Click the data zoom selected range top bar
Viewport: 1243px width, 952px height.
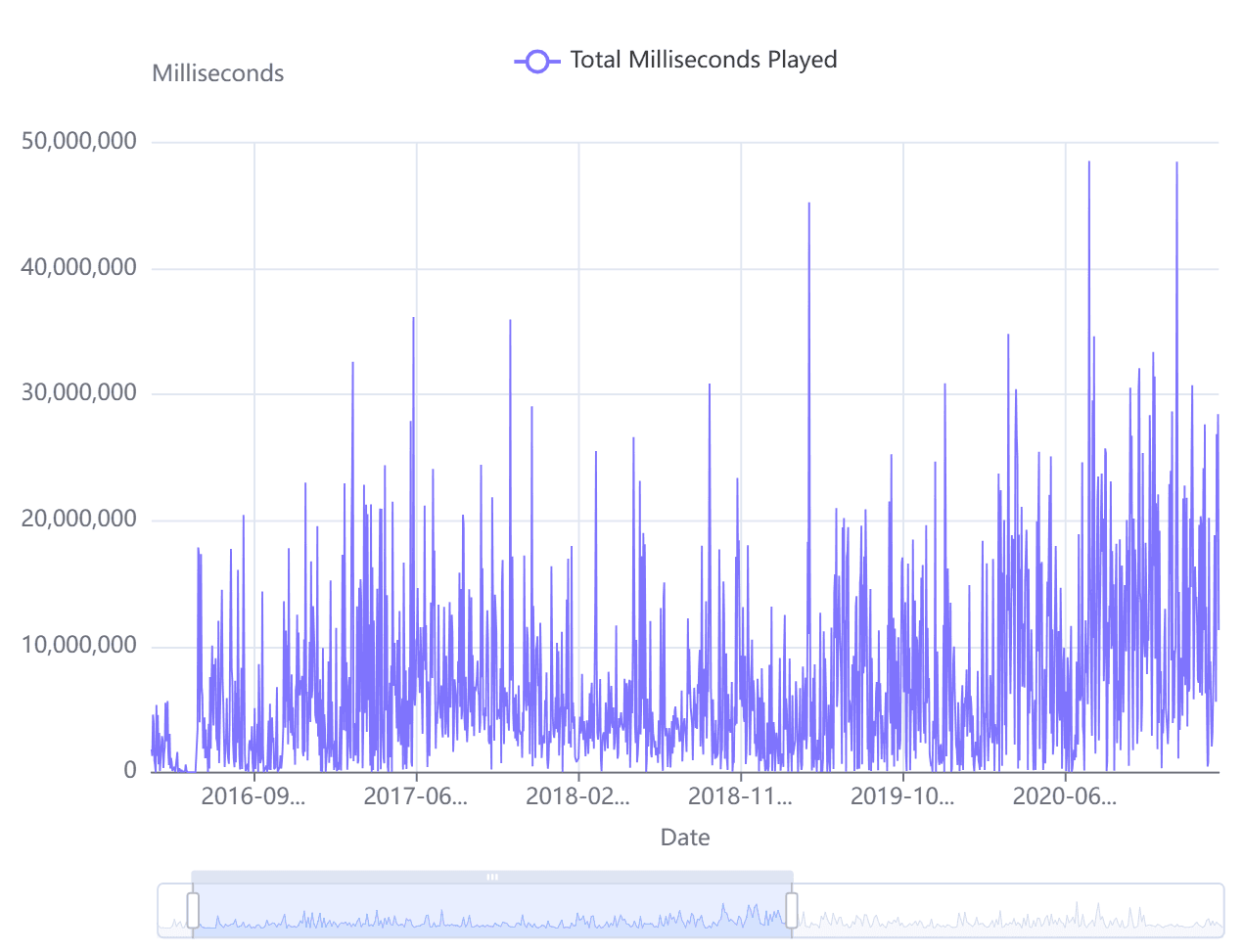492,877
